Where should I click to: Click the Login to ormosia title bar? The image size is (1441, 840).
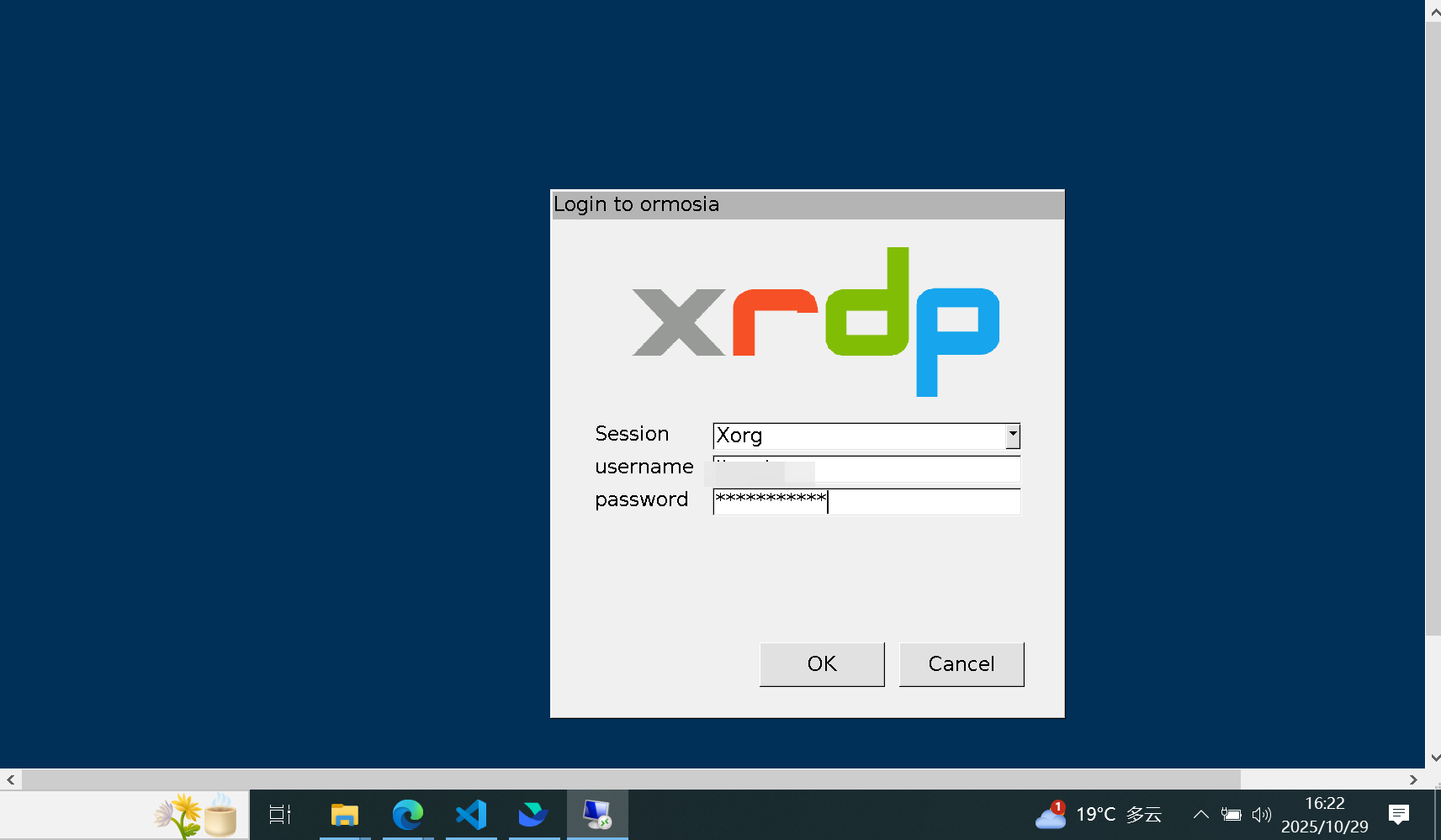point(808,204)
